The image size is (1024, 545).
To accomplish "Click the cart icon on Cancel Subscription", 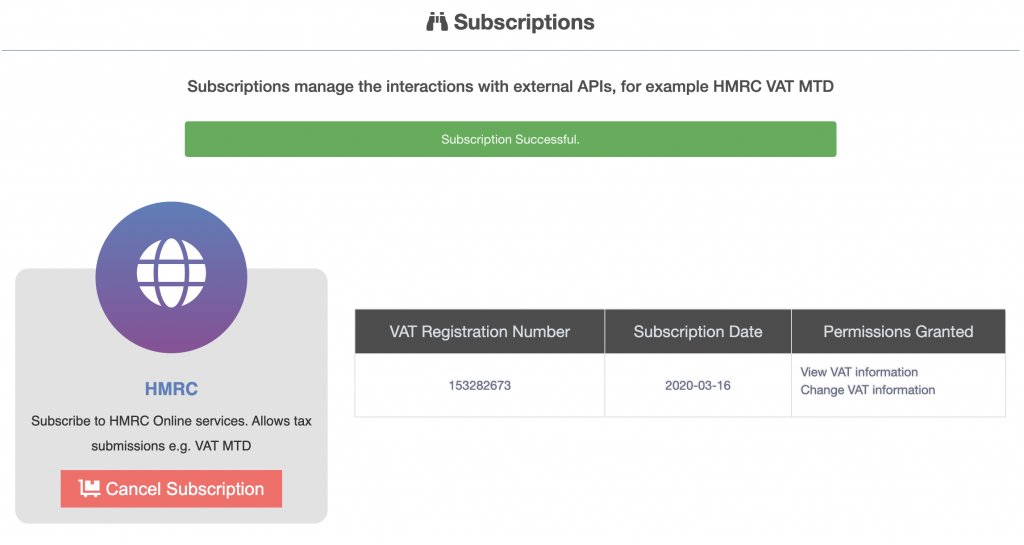I will pyautogui.click(x=89, y=488).
